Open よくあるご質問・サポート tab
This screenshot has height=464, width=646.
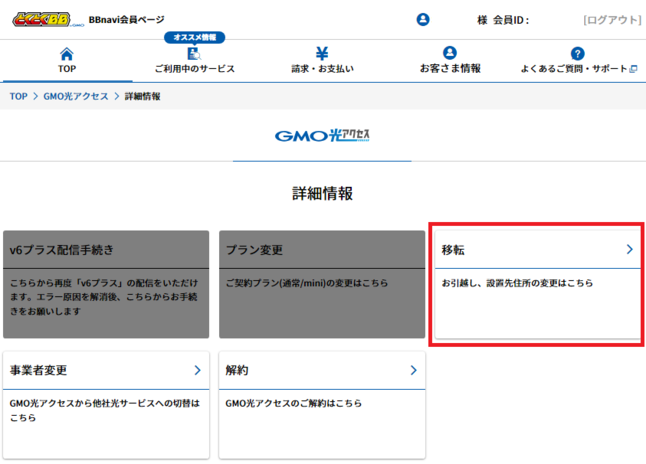coord(578,62)
